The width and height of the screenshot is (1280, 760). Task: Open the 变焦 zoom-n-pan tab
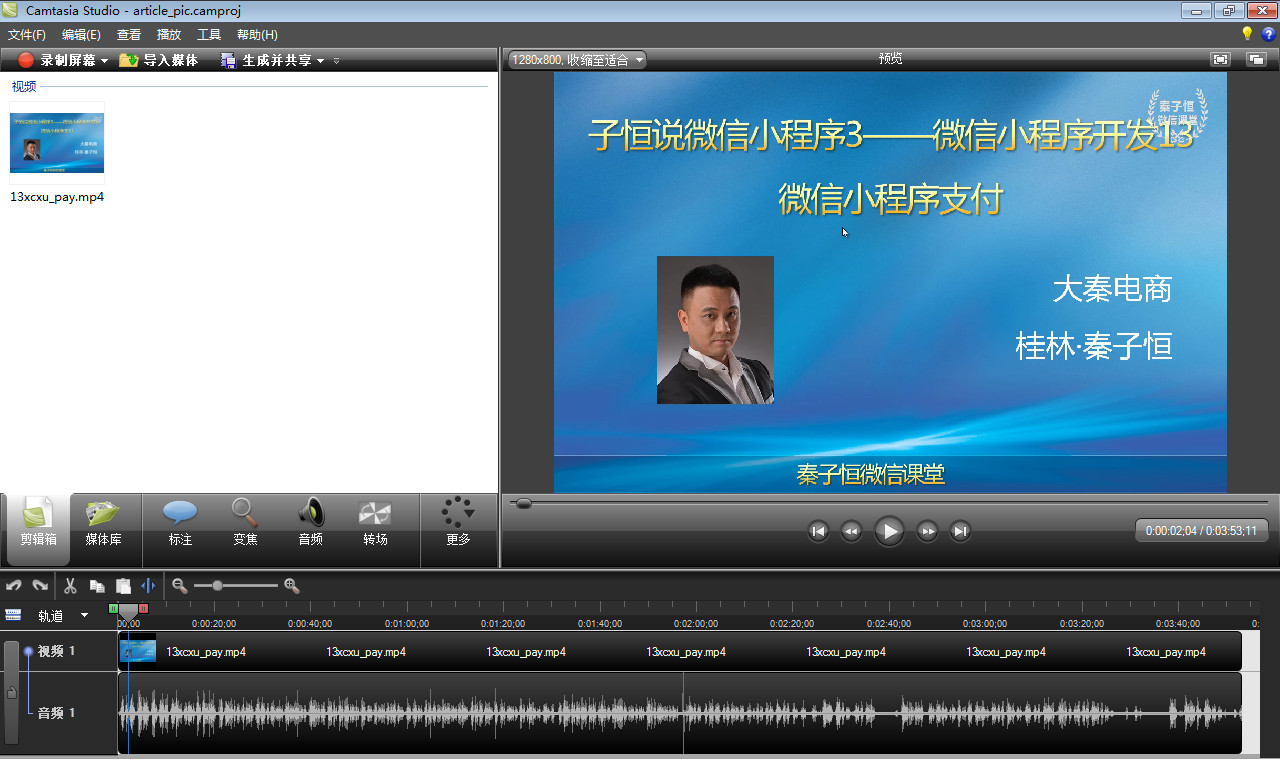[245, 524]
